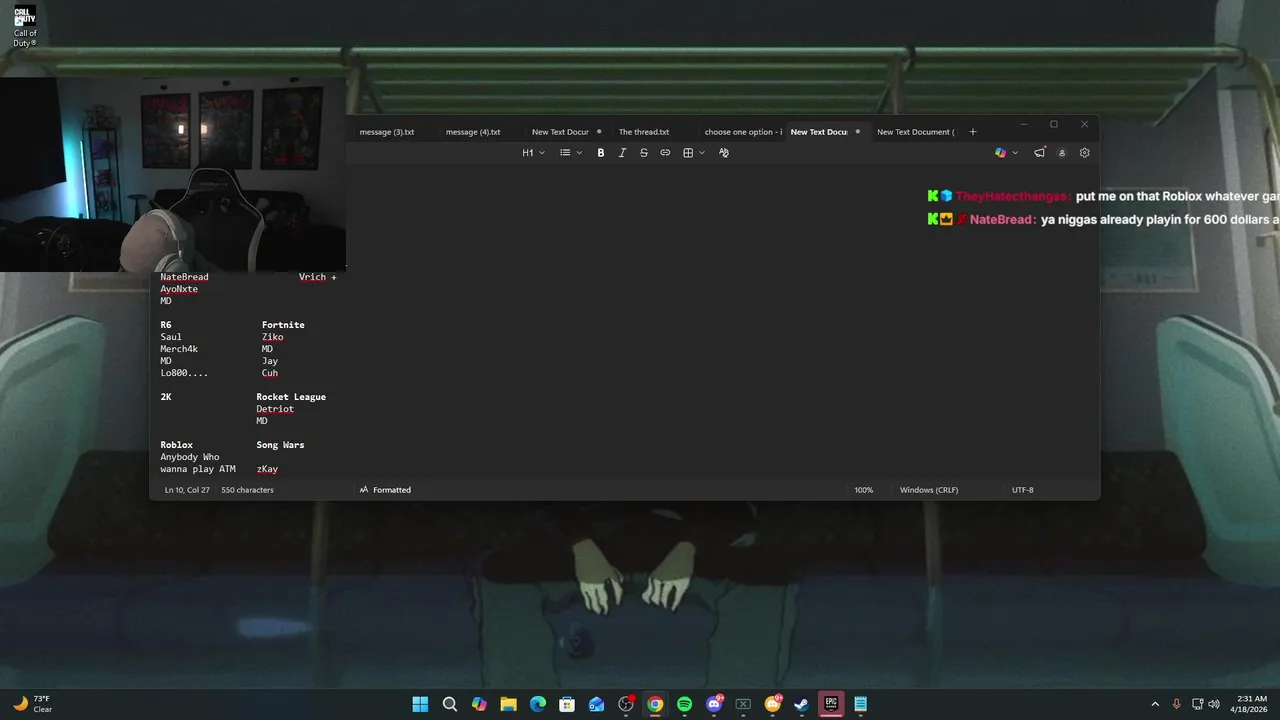Open Epic Games Launcher from taskbar
Screen dimensions: 1280x720
pyautogui.click(x=831, y=704)
